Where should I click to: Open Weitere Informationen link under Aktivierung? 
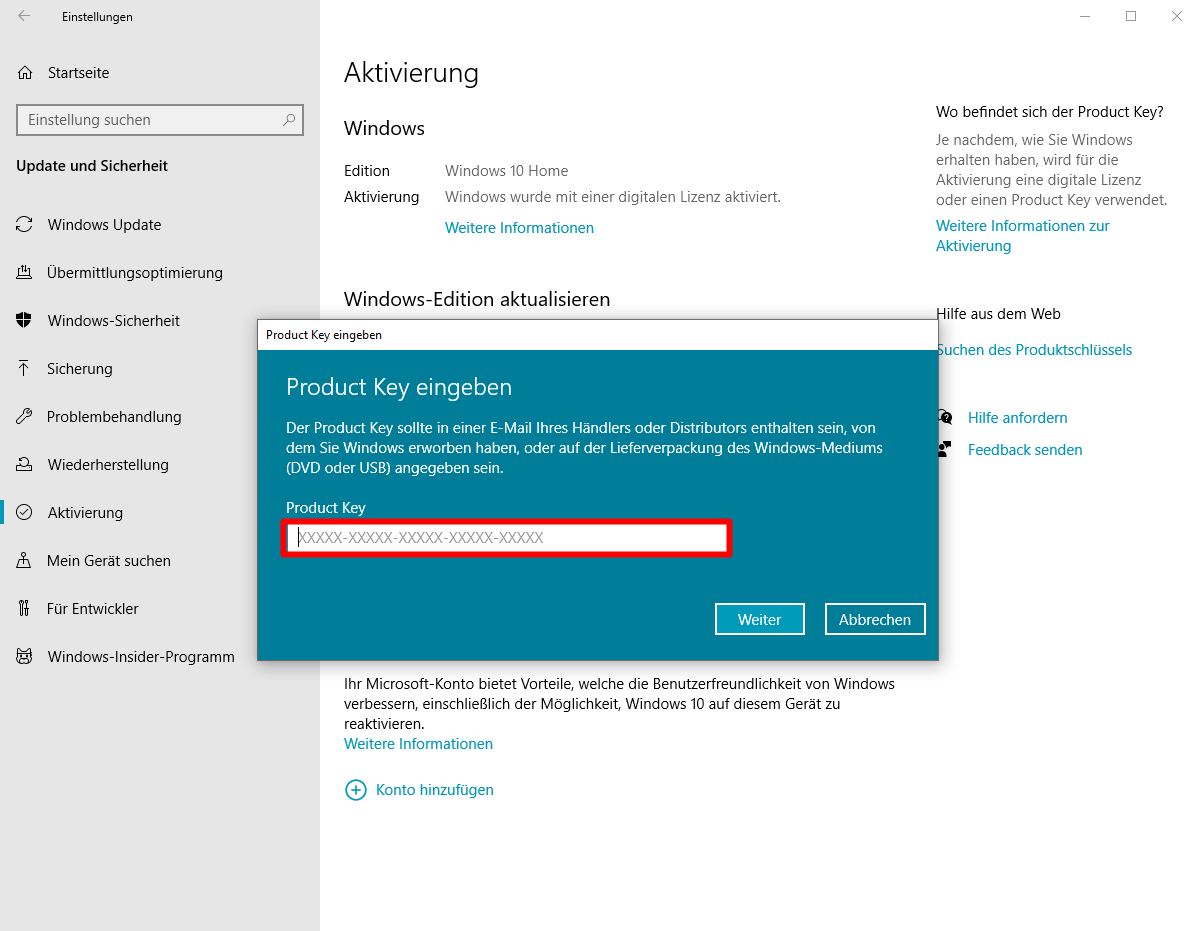click(x=519, y=228)
